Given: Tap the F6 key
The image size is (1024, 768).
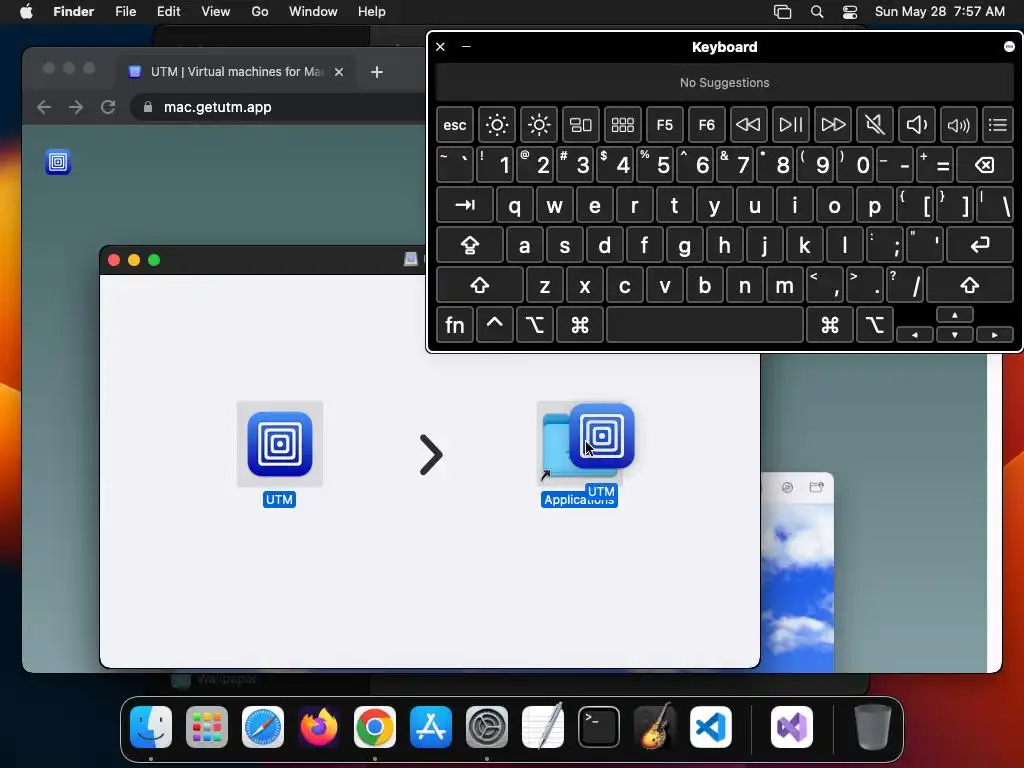Looking at the screenshot, I should pos(707,125).
